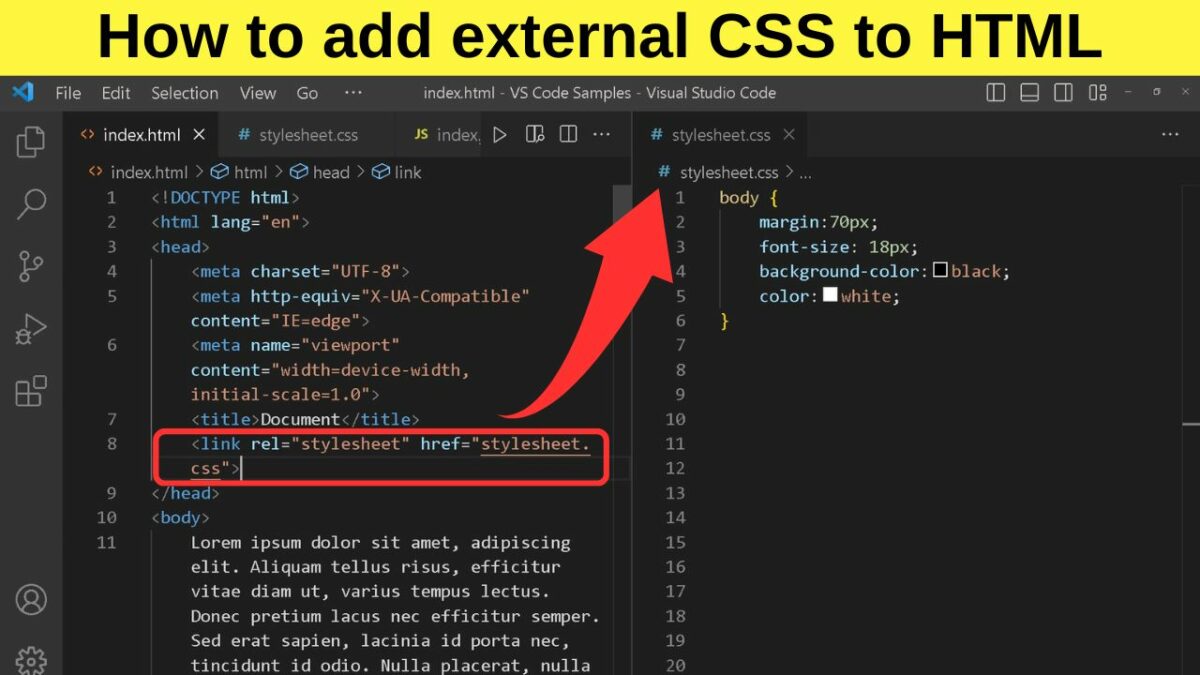Viewport: 1200px width, 675px height.
Task: Open the Extensions view
Action: tap(31, 391)
